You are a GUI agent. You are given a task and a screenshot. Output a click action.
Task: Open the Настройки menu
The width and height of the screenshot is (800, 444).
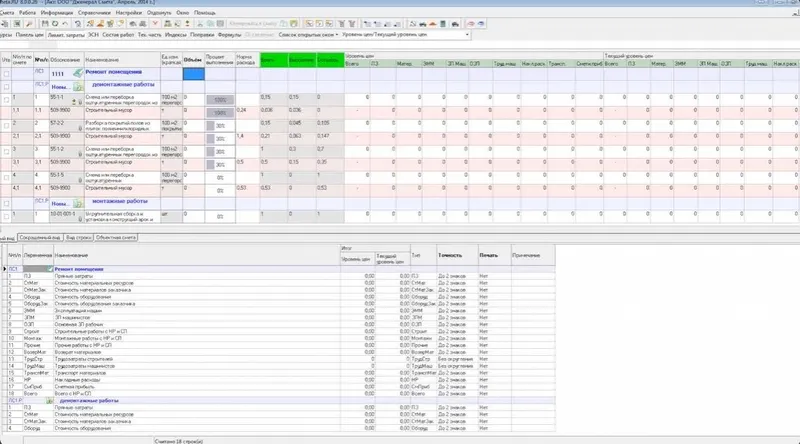129,12
